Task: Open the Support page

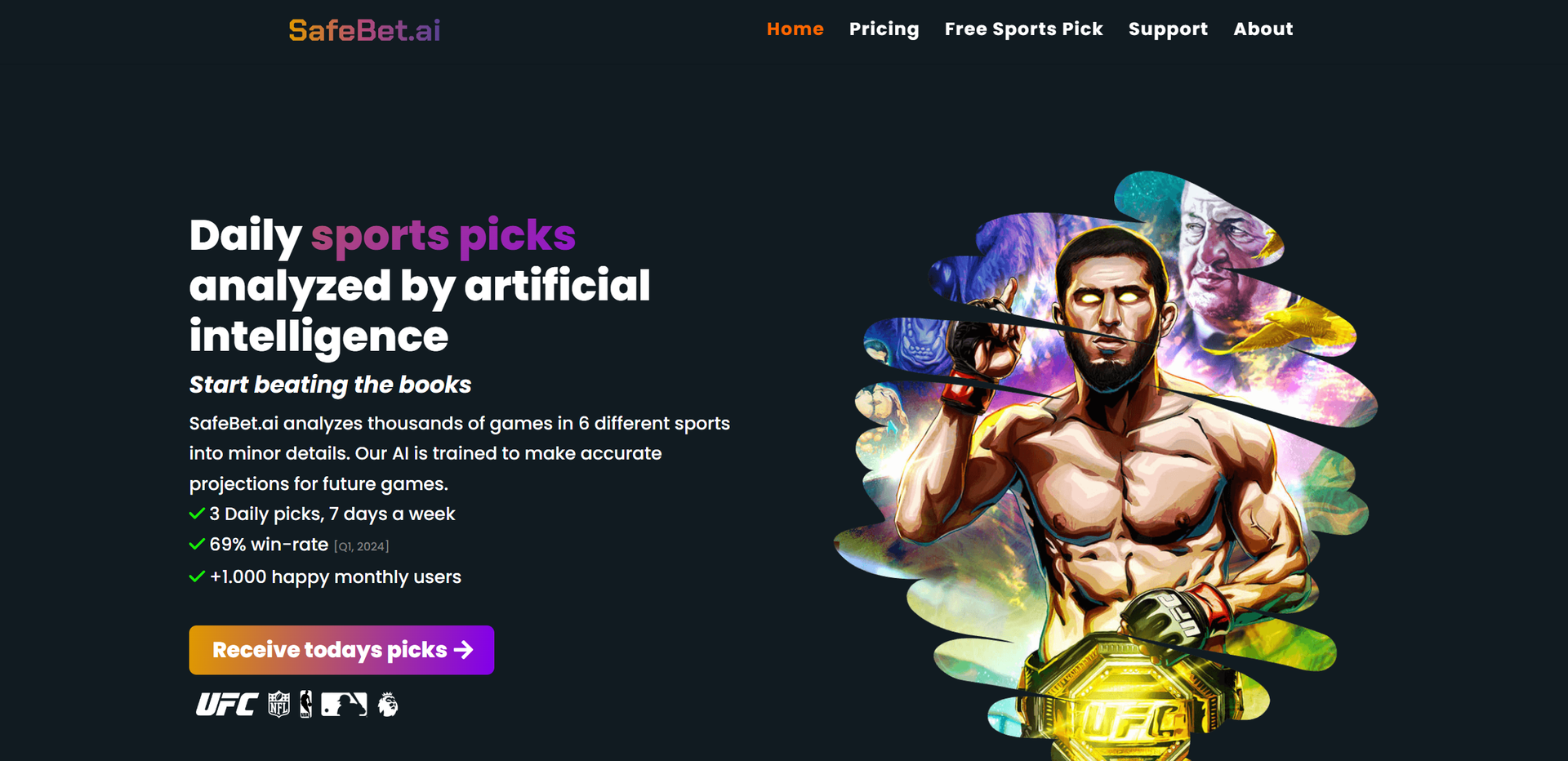Action: pyautogui.click(x=1168, y=29)
